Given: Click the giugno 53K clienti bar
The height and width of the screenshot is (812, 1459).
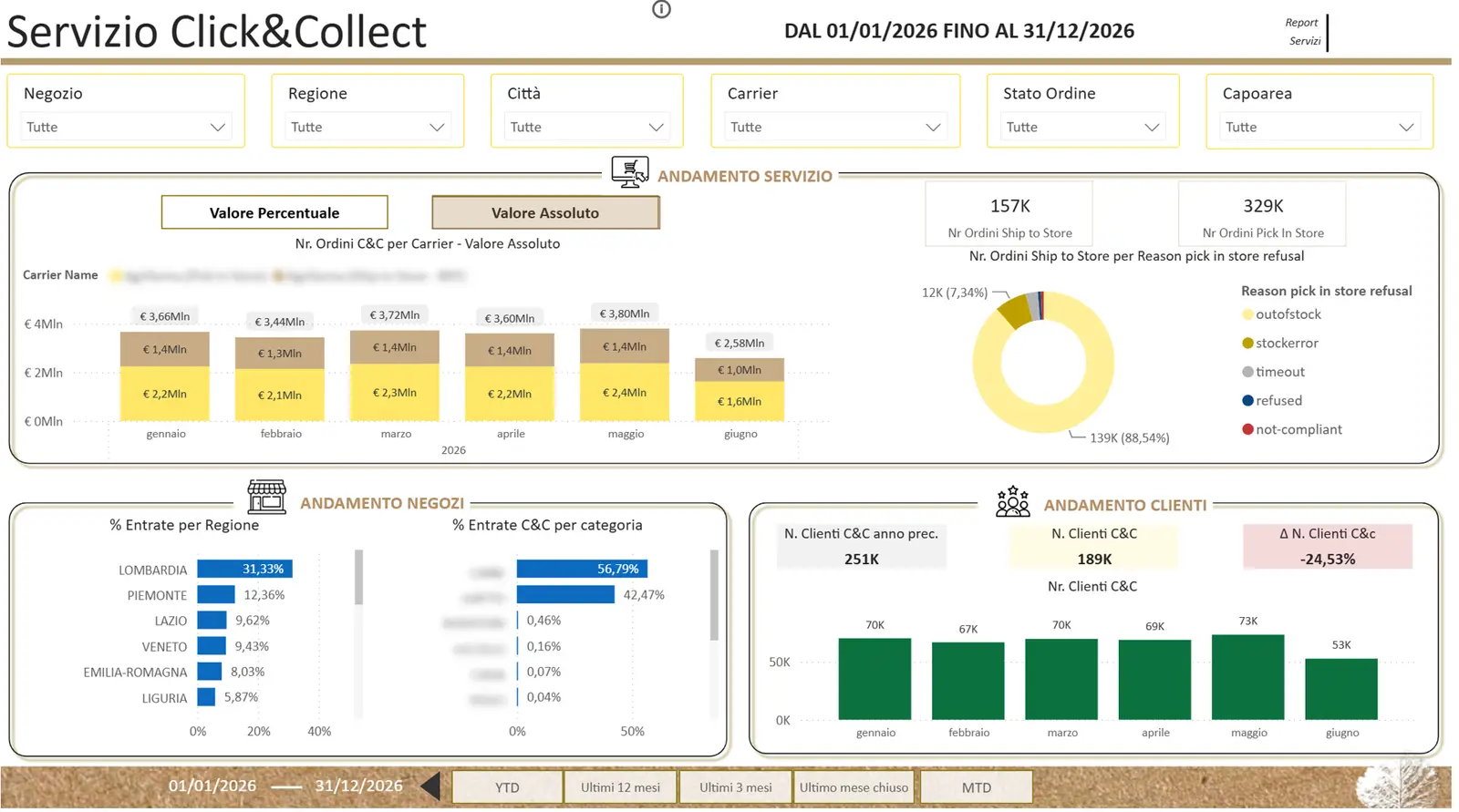Looking at the screenshot, I should coord(1341,689).
